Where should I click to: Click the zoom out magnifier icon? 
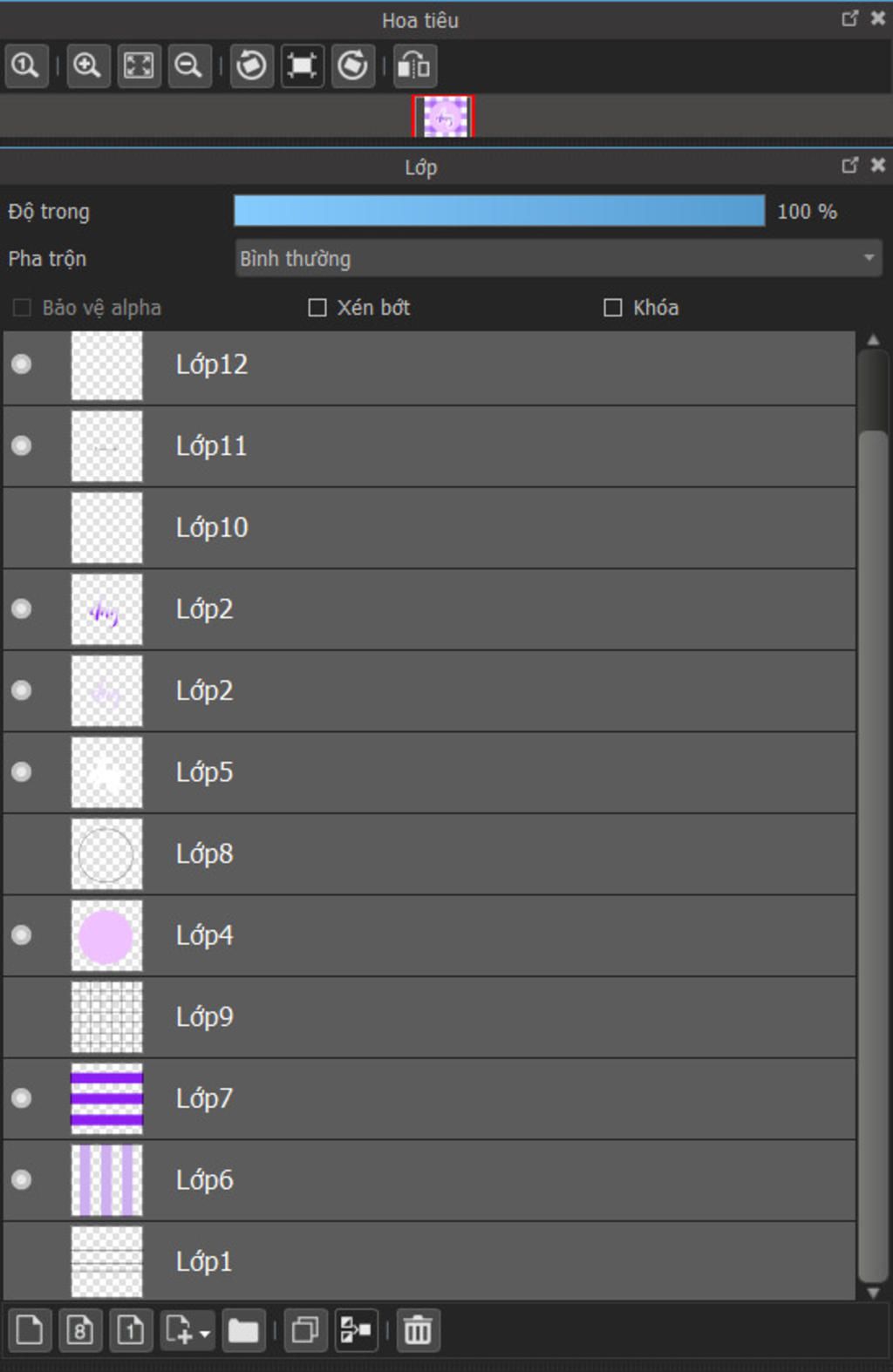[188, 65]
